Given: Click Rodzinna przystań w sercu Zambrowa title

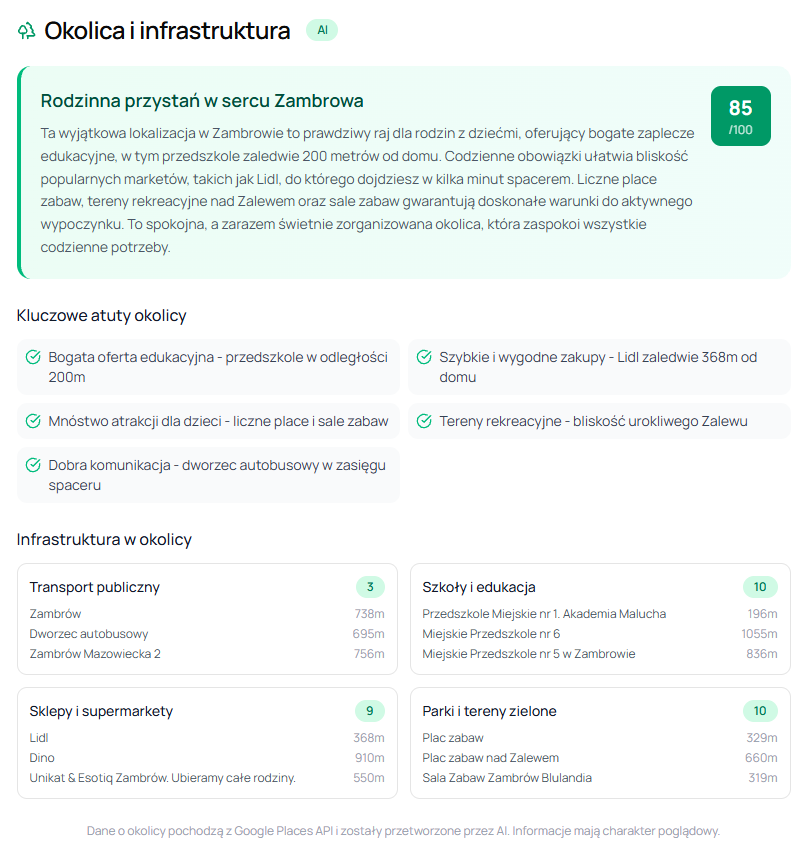Looking at the screenshot, I should (202, 101).
